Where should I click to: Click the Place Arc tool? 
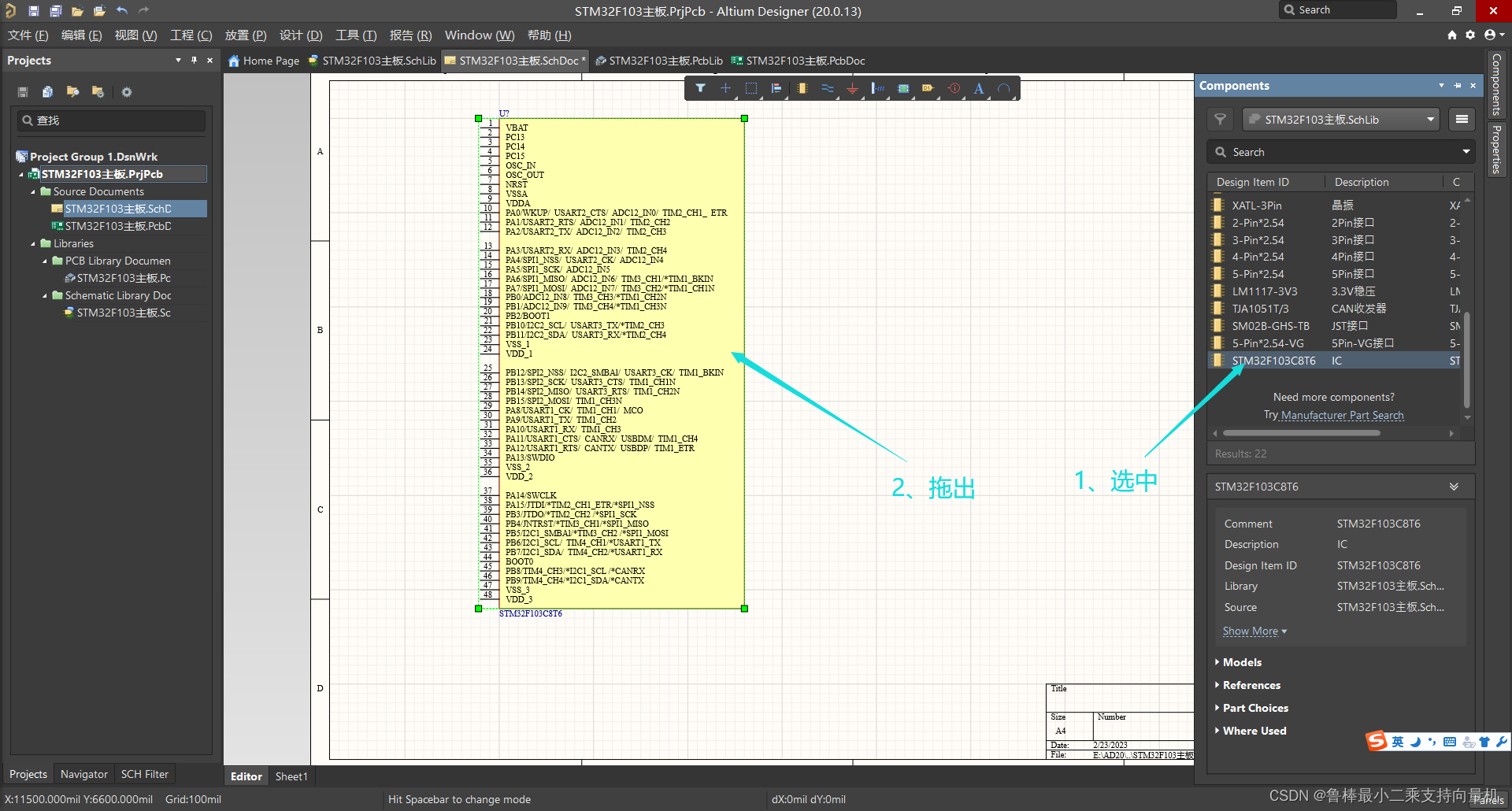1004,88
